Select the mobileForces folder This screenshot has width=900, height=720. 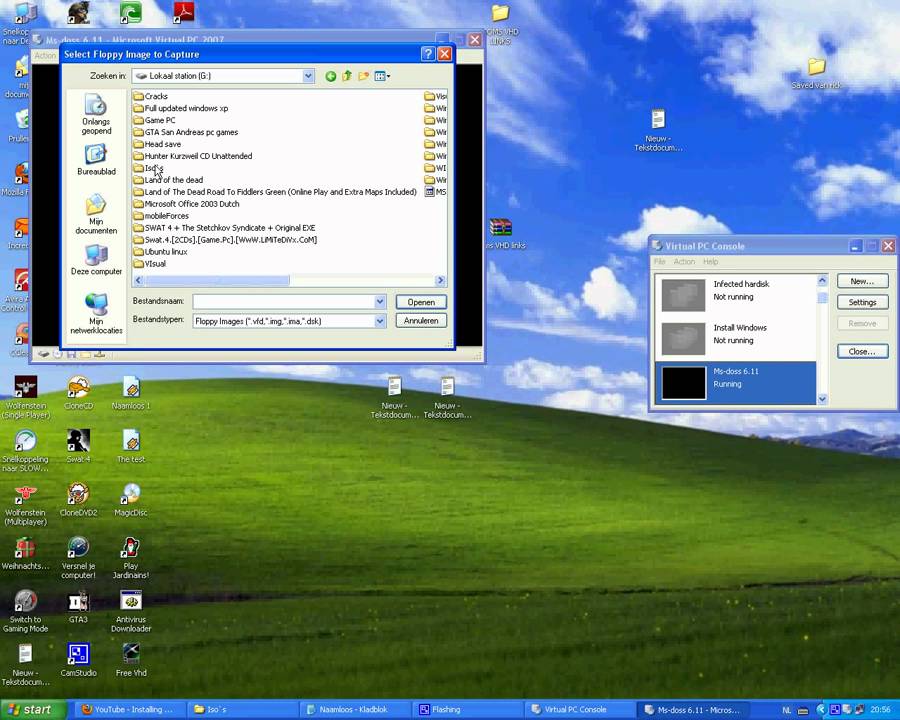(161, 216)
